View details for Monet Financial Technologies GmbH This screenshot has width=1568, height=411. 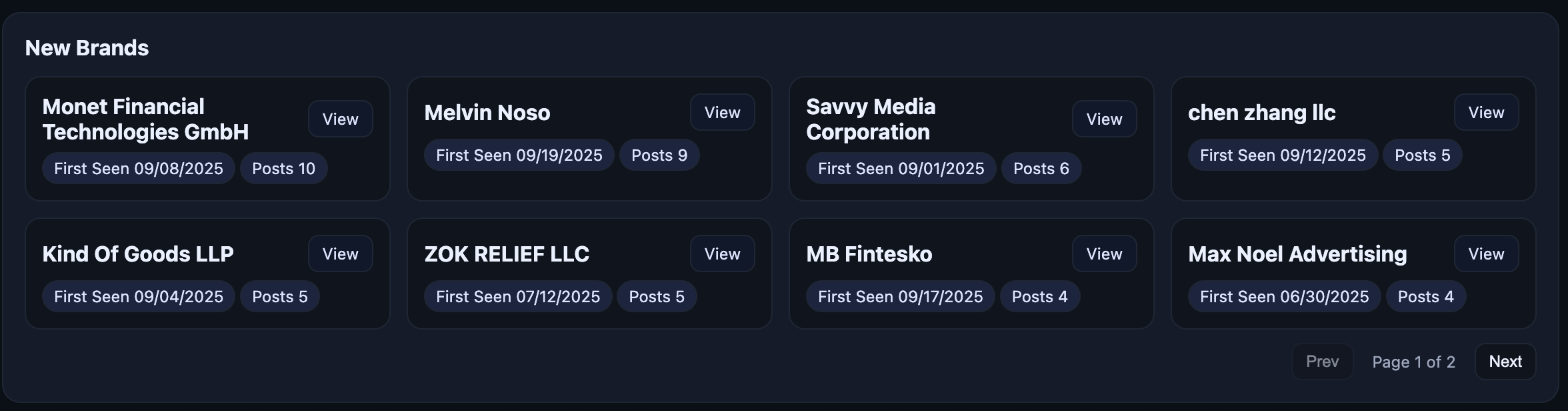coord(340,119)
